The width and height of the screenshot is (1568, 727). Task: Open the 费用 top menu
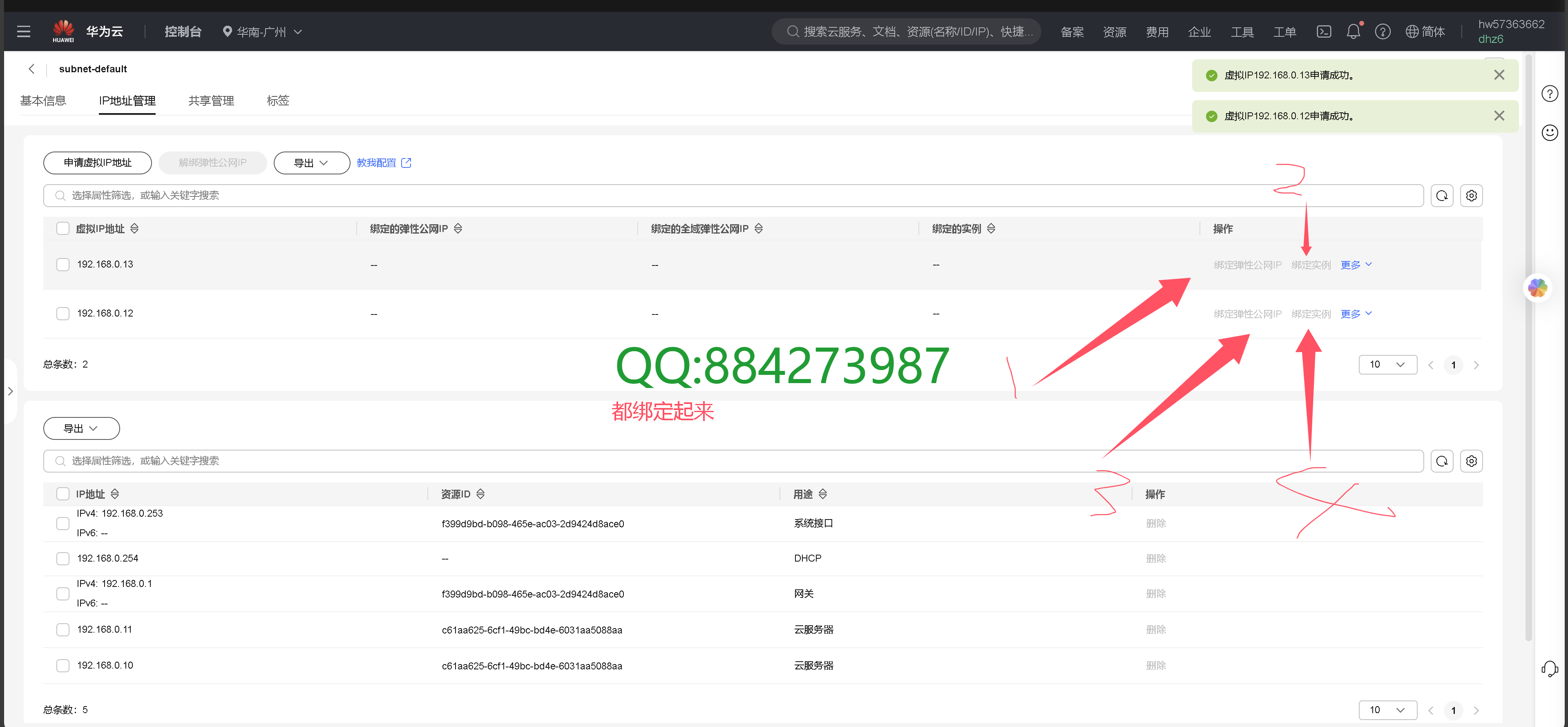[1157, 31]
